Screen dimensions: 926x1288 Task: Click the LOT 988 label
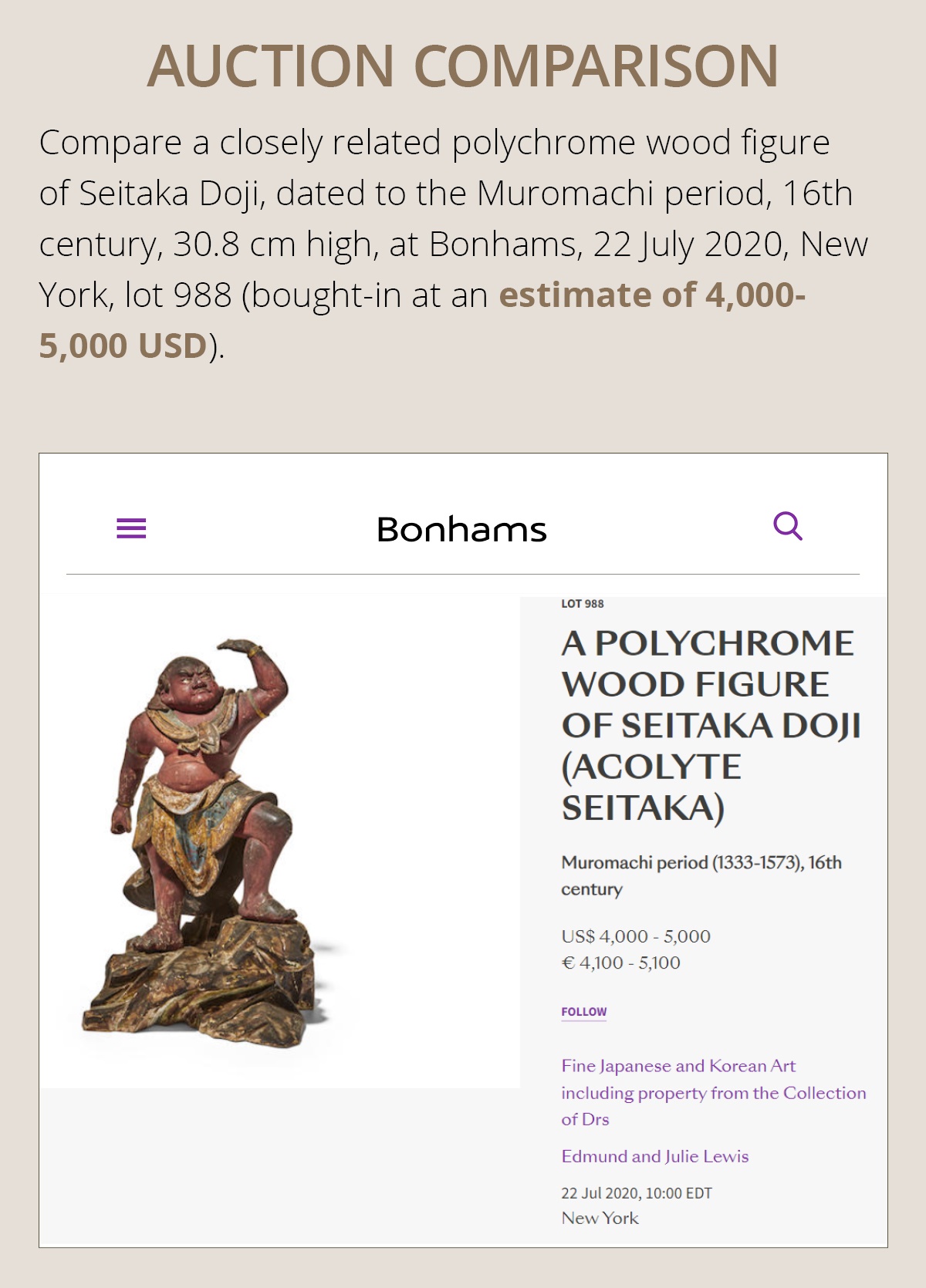pos(582,604)
